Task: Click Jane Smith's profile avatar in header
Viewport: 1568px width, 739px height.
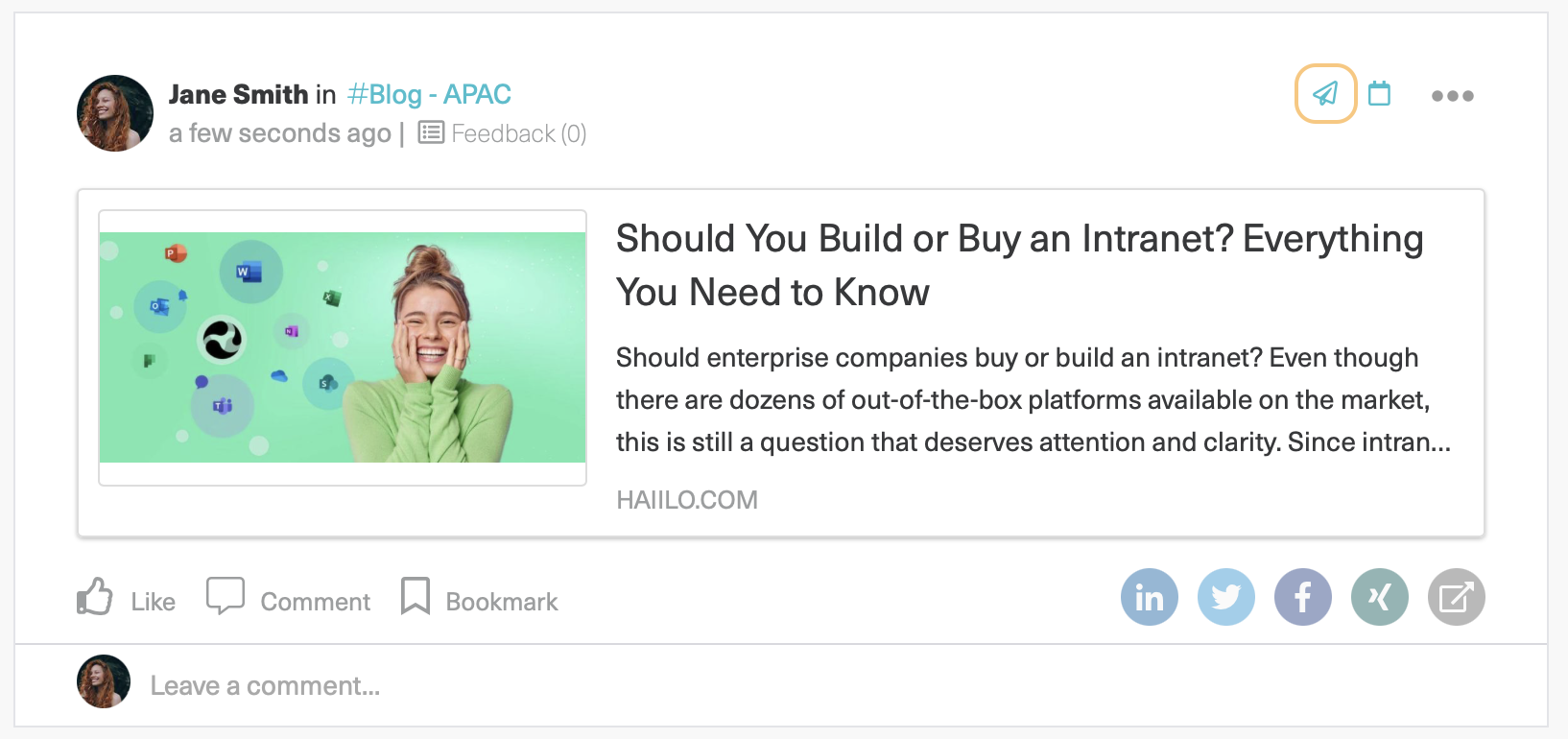Action: (x=115, y=113)
